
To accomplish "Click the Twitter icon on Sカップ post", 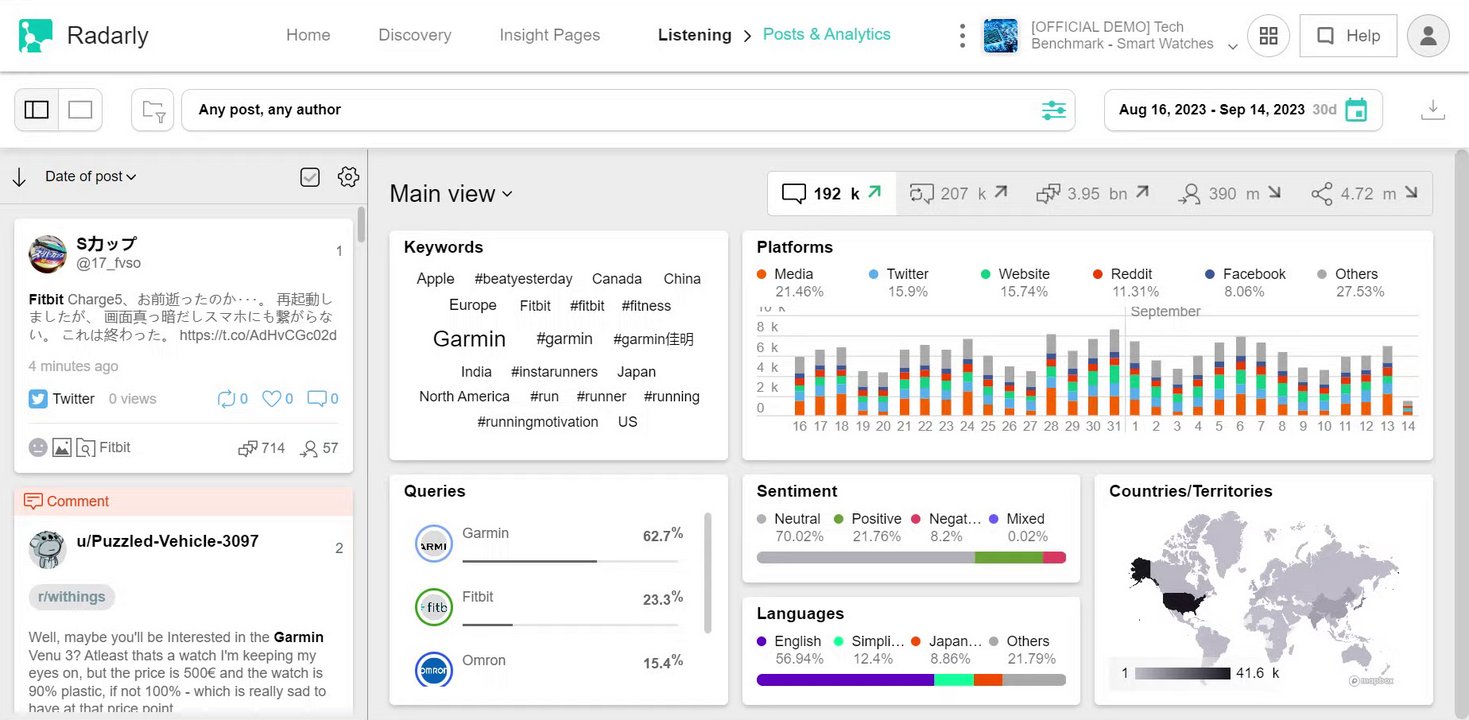I will pyautogui.click(x=38, y=398).
